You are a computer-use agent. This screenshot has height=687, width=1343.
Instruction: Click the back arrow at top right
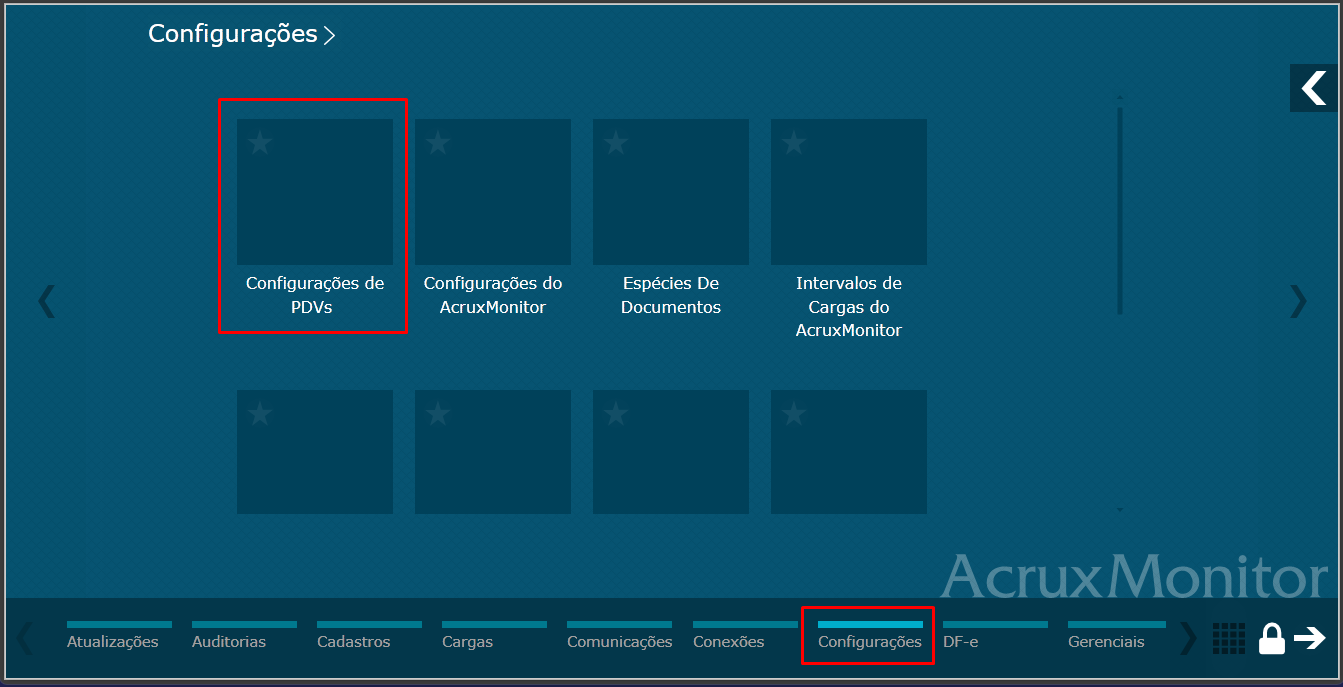pos(1314,88)
